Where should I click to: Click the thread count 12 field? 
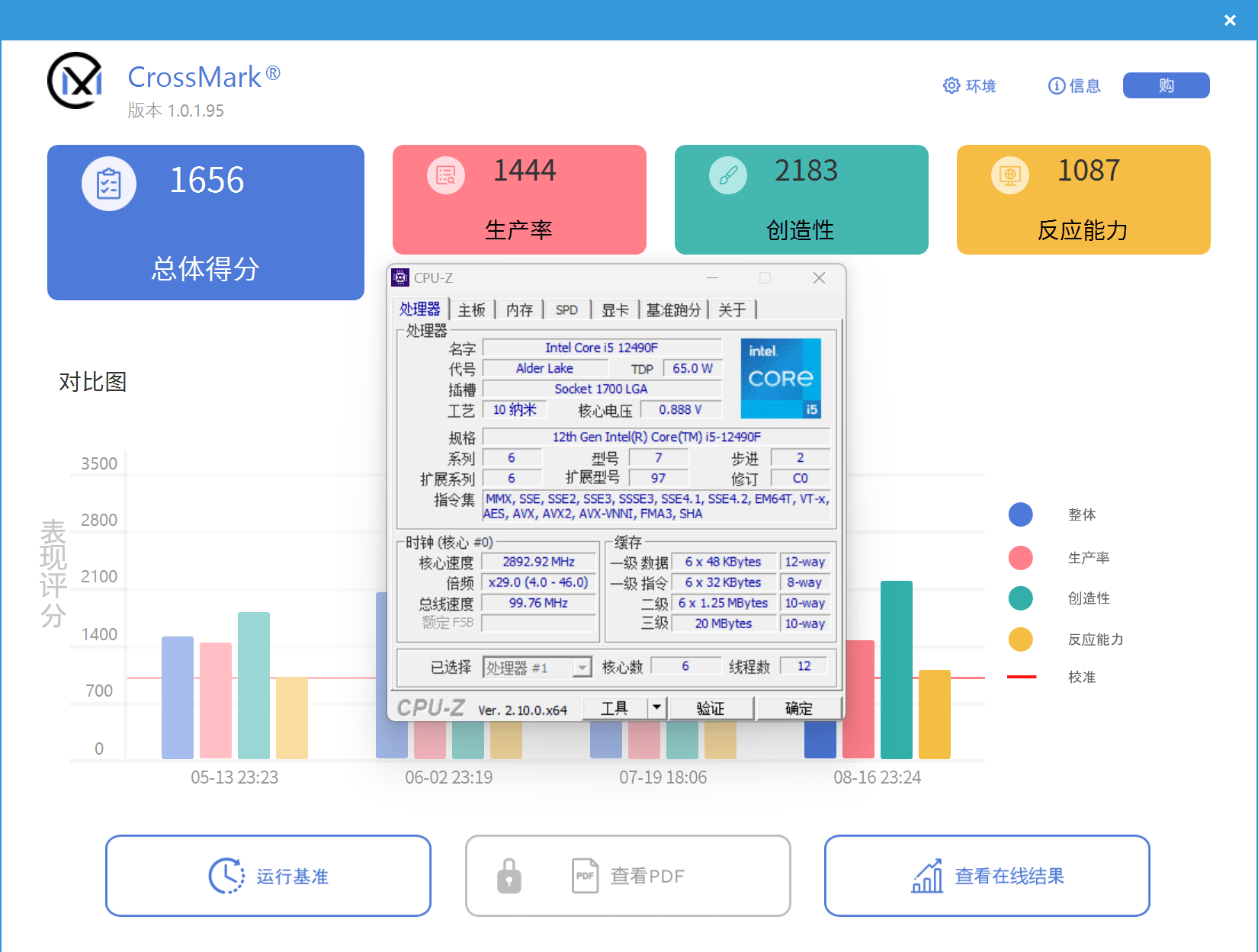click(x=804, y=666)
